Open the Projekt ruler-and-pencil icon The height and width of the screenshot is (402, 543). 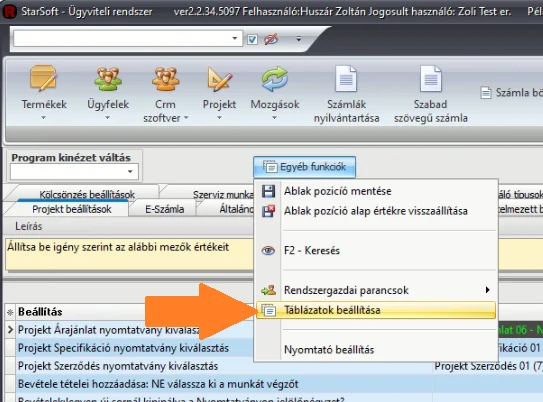click(219, 79)
